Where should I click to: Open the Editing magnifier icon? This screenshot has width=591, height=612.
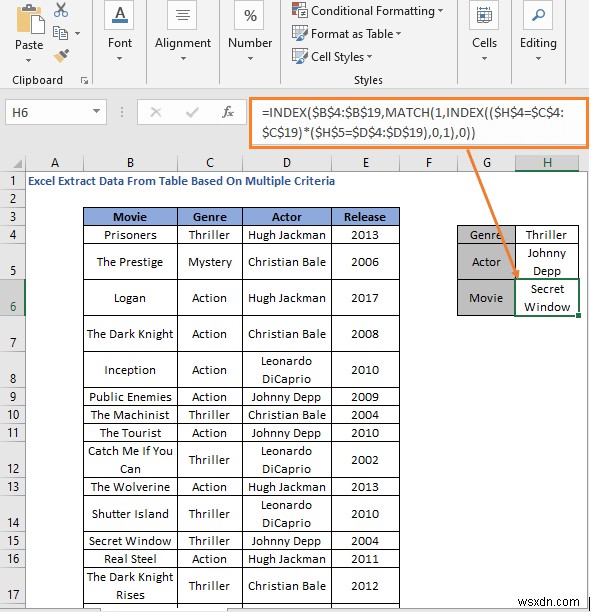point(538,15)
